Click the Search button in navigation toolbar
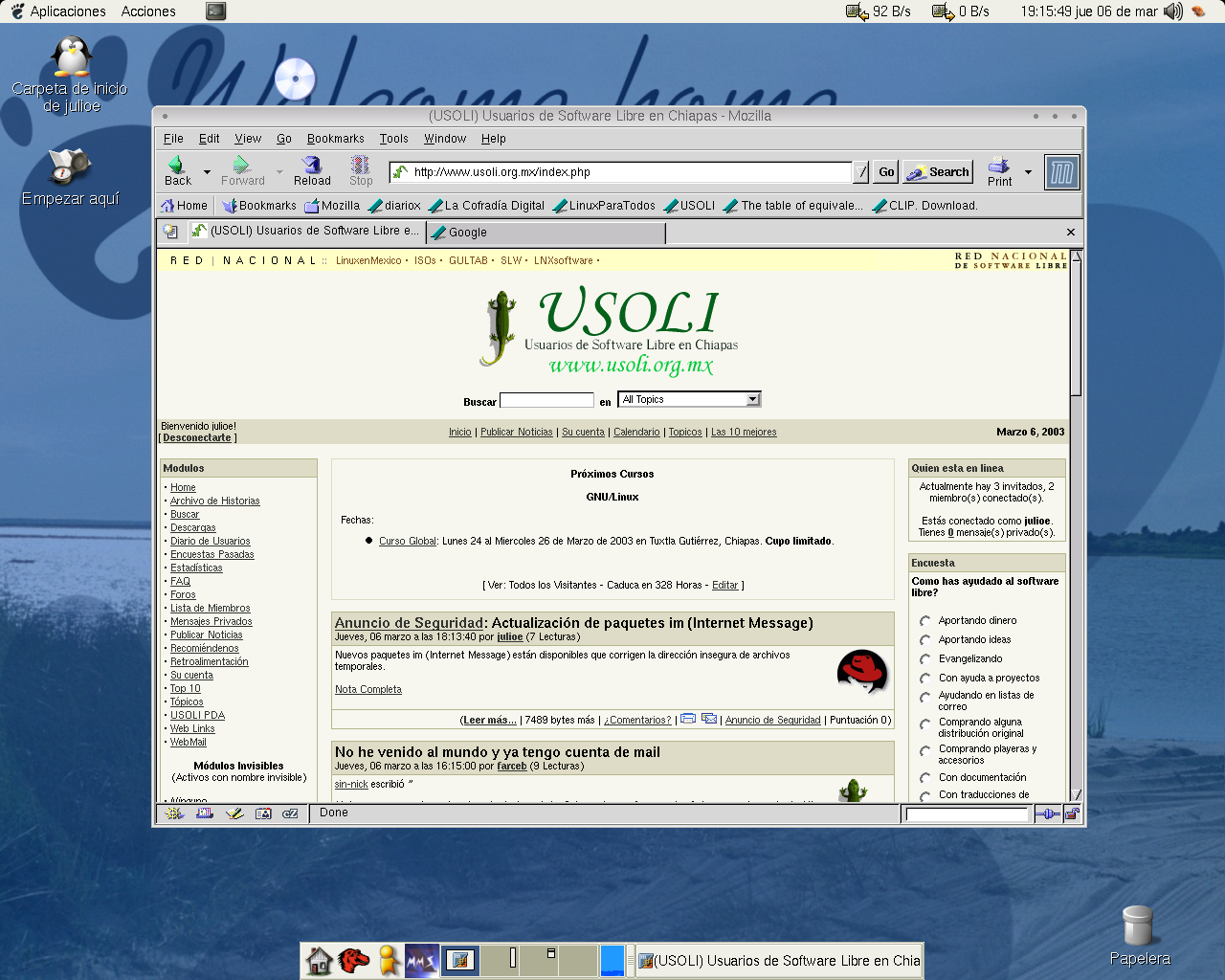Image resolution: width=1225 pixels, height=980 pixels. pos(938,172)
